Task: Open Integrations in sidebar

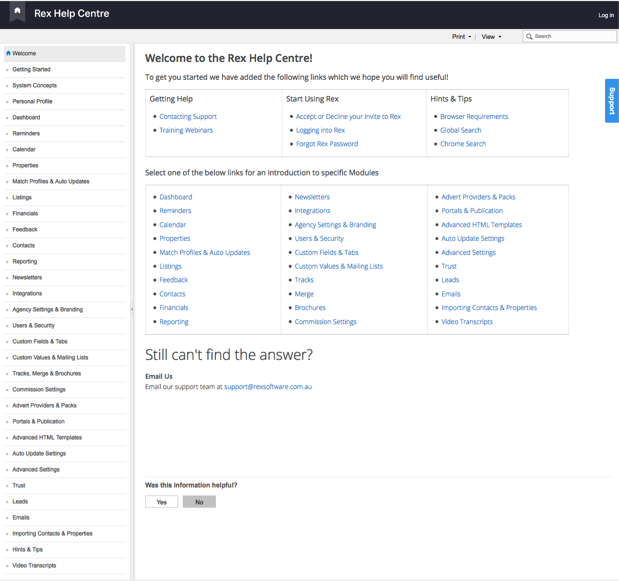Action: coord(27,294)
